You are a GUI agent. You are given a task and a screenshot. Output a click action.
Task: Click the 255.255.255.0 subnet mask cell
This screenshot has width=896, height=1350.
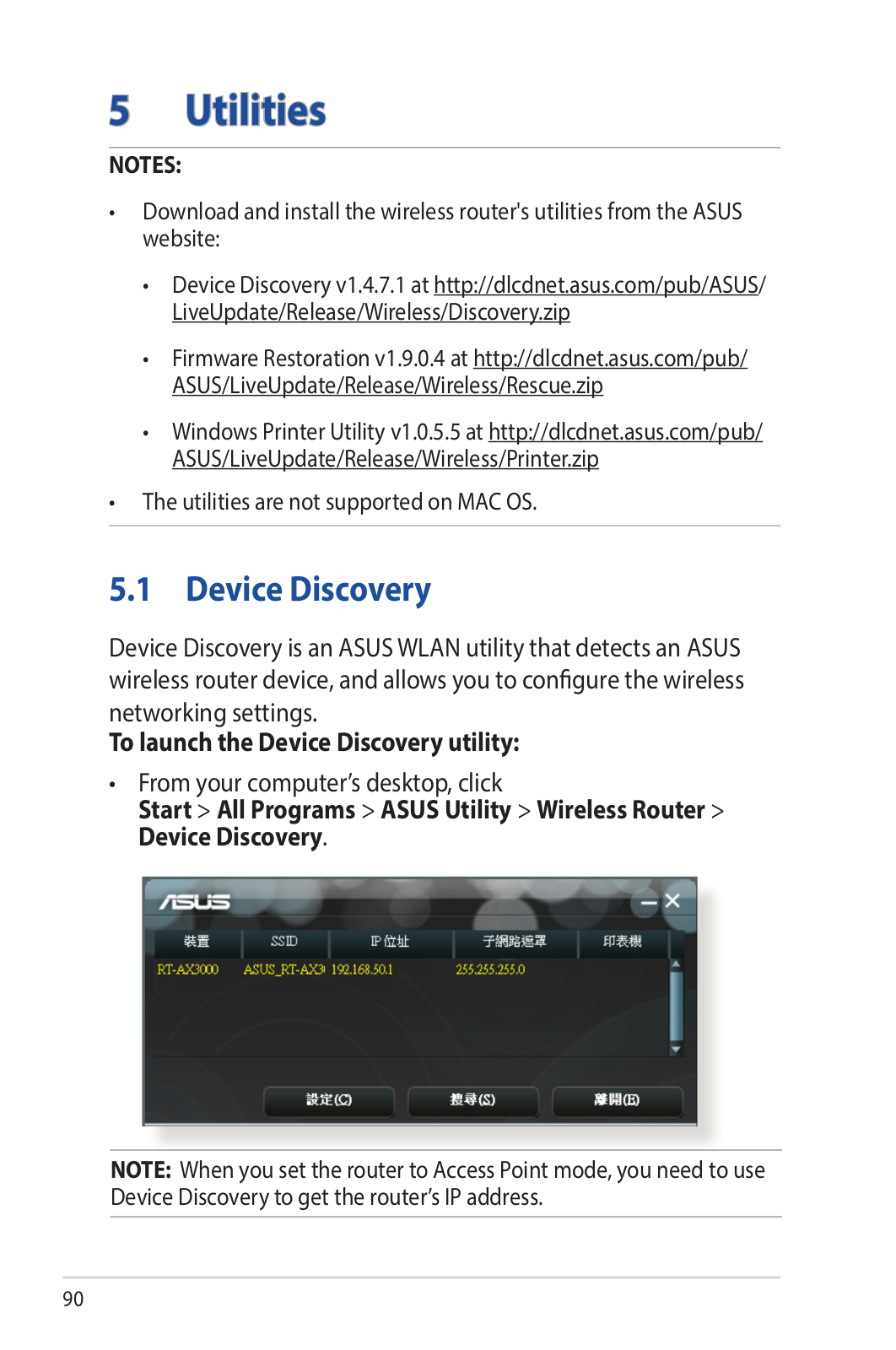[x=490, y=969]
